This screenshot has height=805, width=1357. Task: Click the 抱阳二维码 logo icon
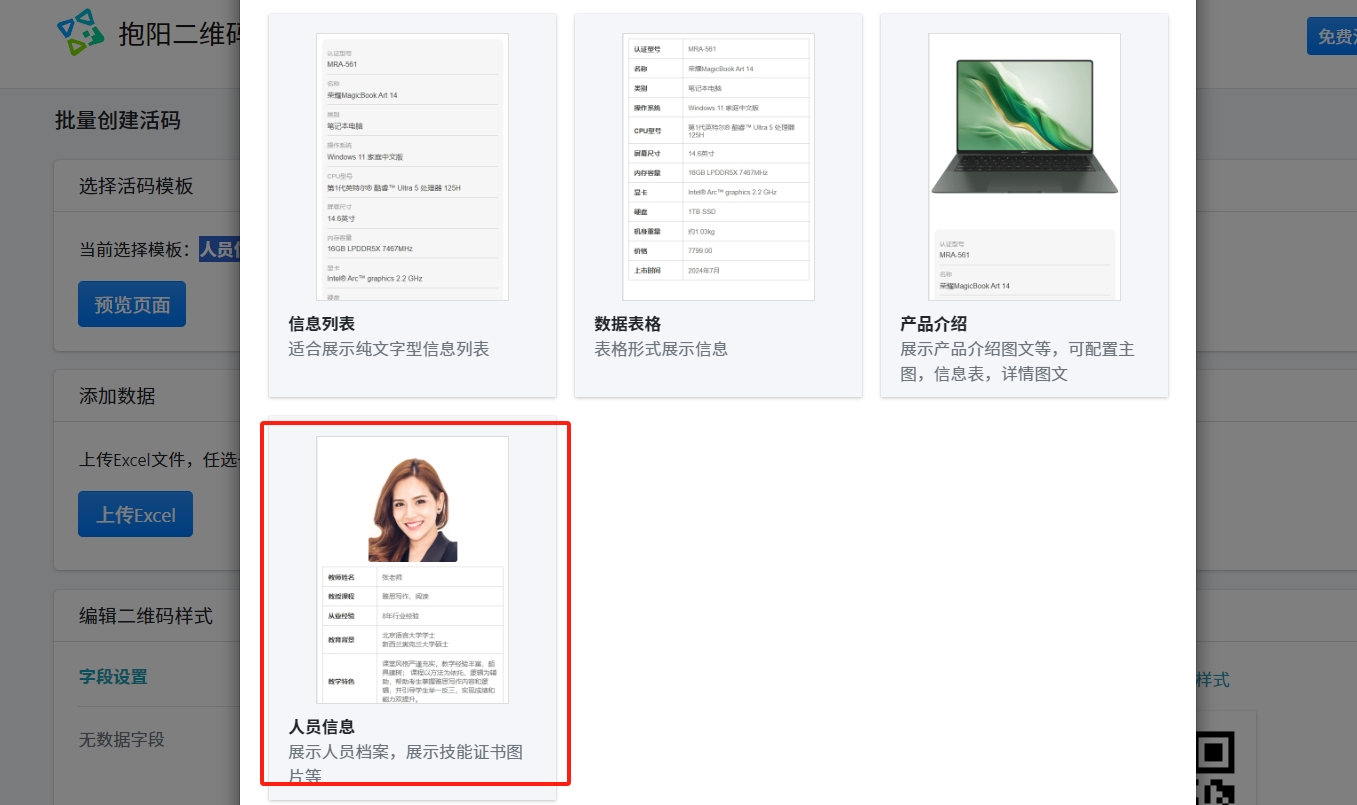pyautogui.click(x=81, y=32)
